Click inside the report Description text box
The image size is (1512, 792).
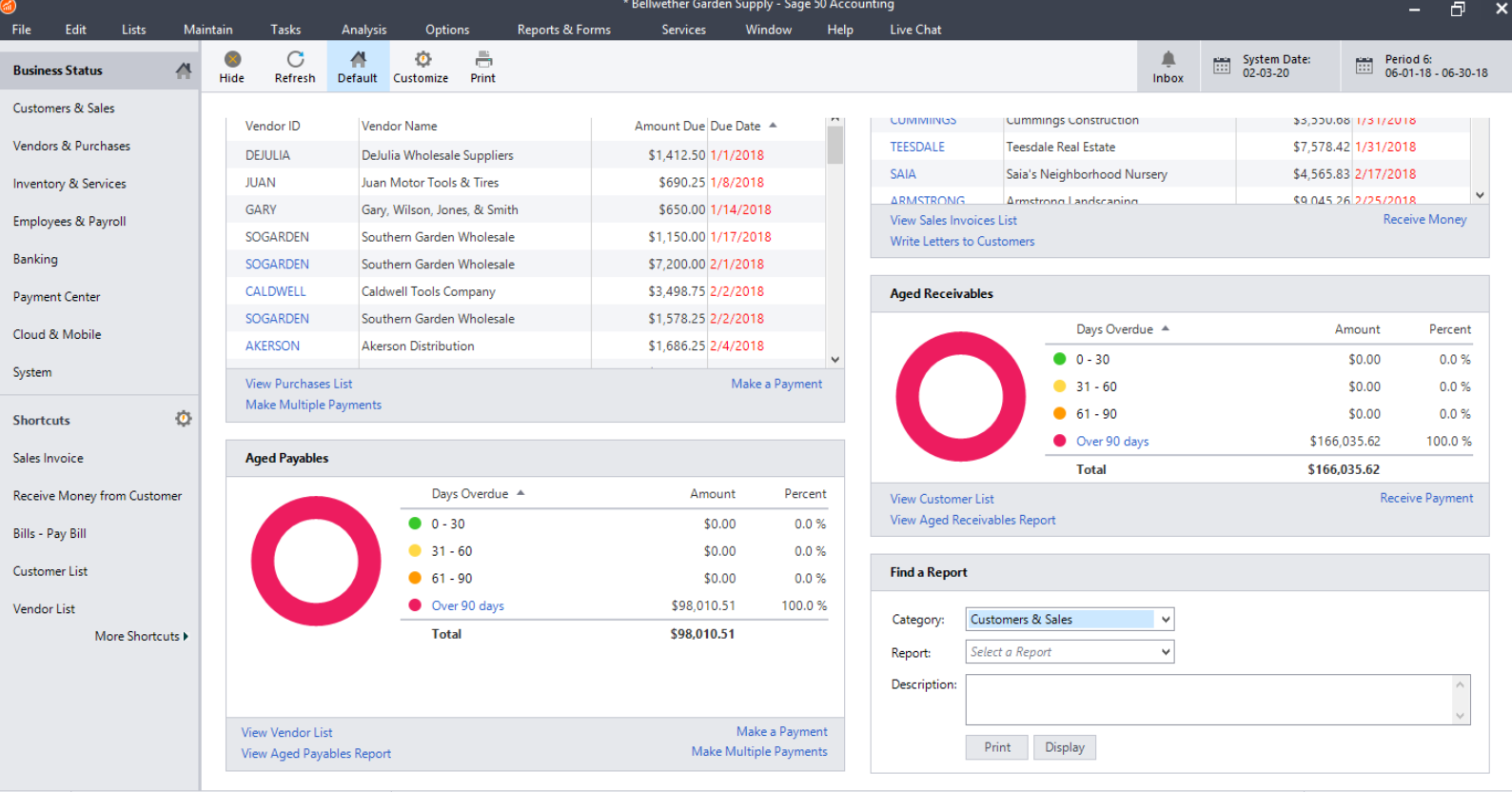tap(1208, 700)
